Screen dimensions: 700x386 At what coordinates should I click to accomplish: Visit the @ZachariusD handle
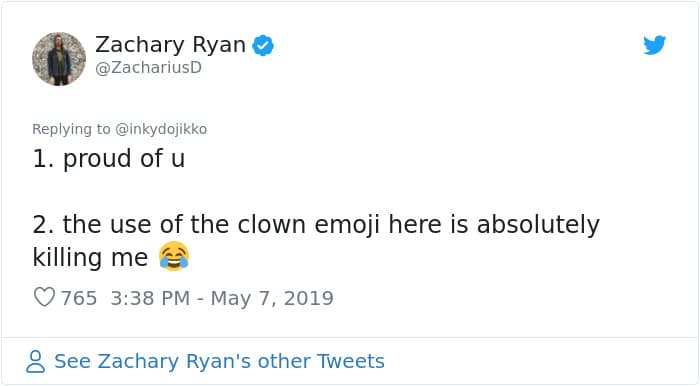(x=149, y=68)
